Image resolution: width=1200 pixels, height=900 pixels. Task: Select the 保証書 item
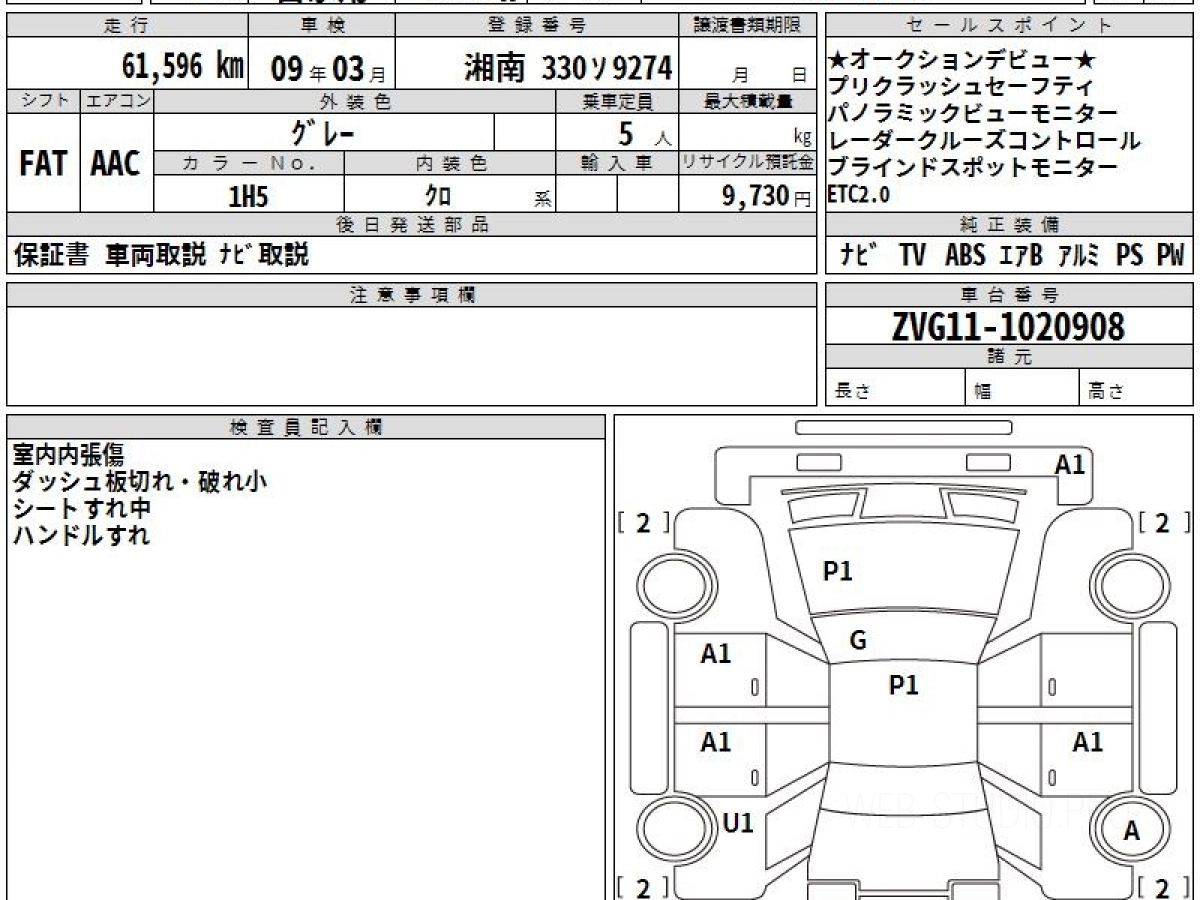coord(51,256)
